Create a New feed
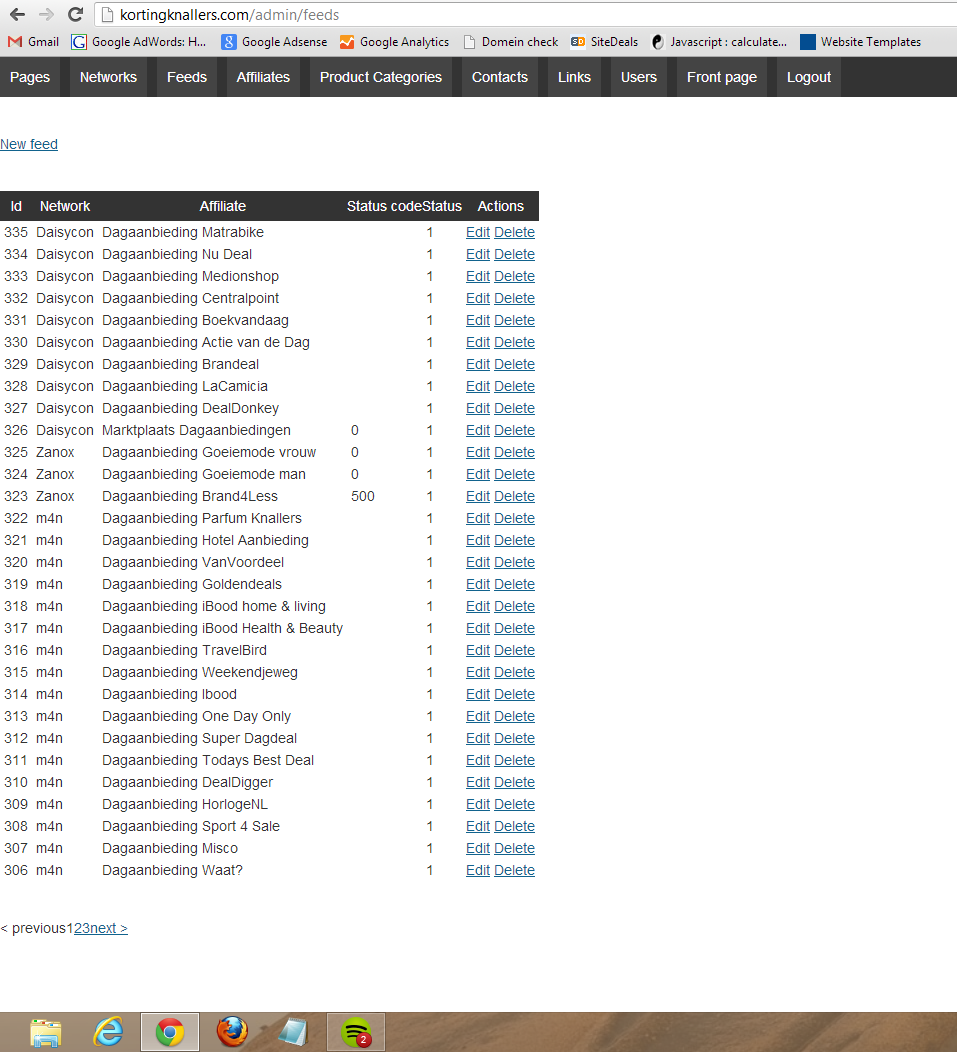Viewport: 957px width, 1052px height. (29, 144)
